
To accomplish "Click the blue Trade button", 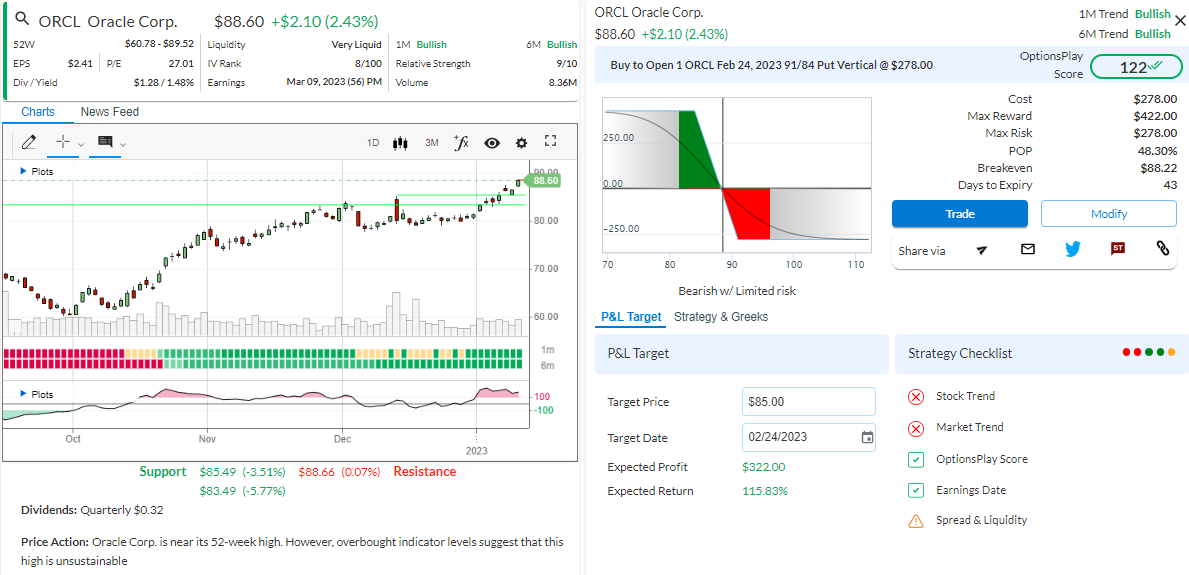I will pos(959,214).
